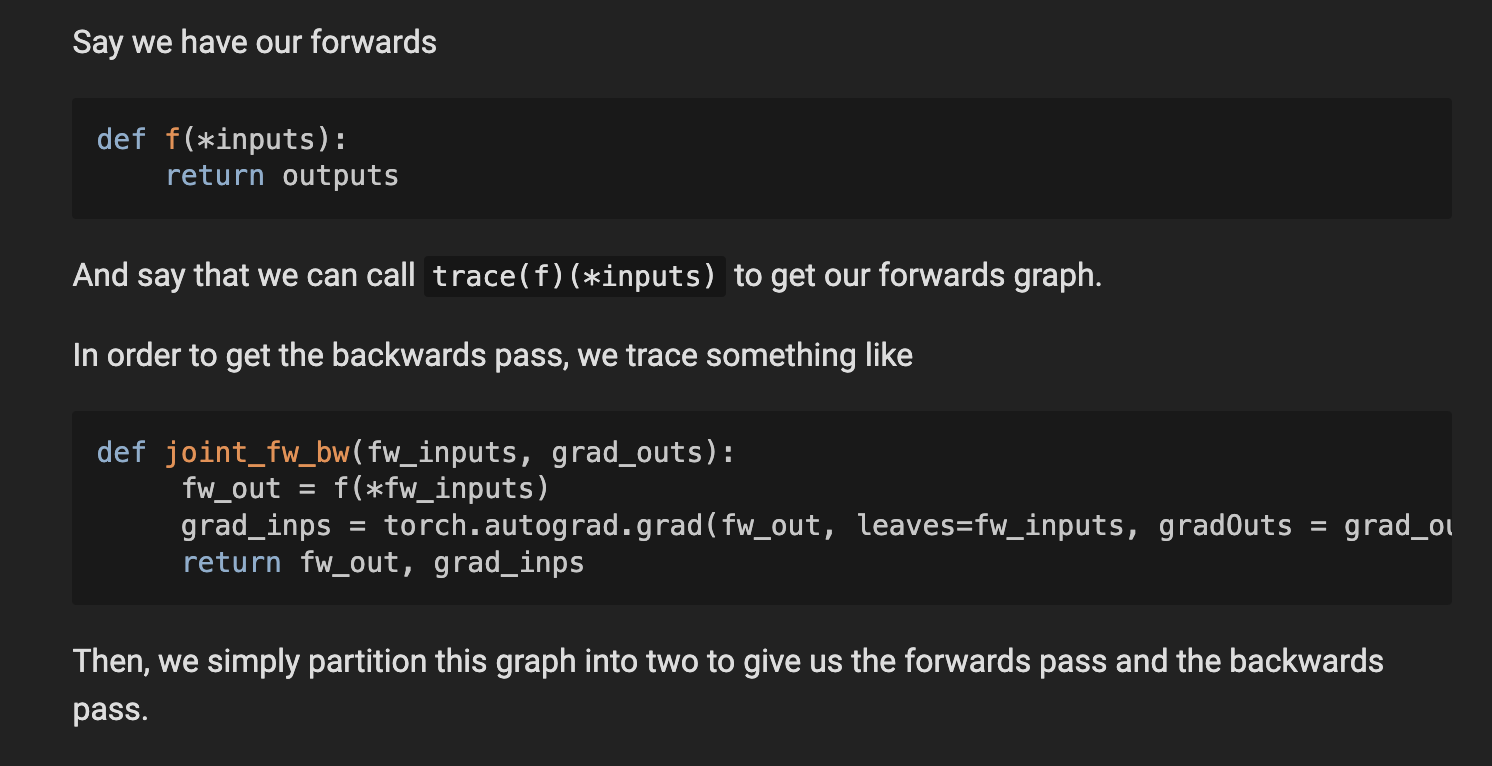Image resolution: width=1492 pixels, height=766 pixels.
Task: Click the "return outputs" line's return keyword
Action: (214, 176)
